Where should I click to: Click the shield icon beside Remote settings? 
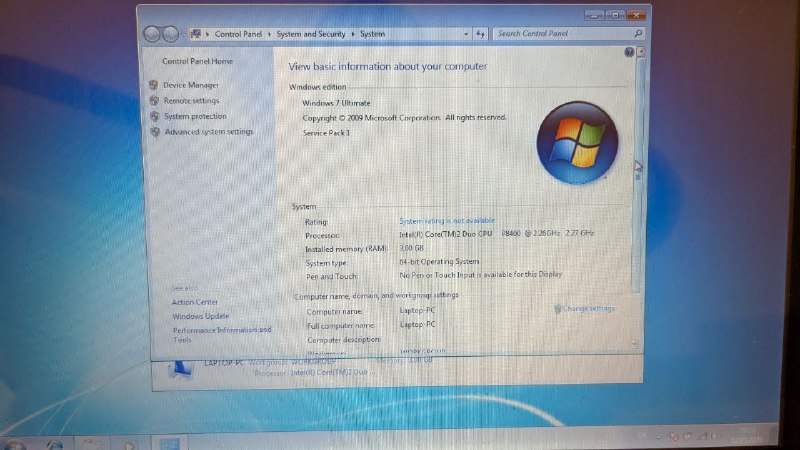coord(155,101)
